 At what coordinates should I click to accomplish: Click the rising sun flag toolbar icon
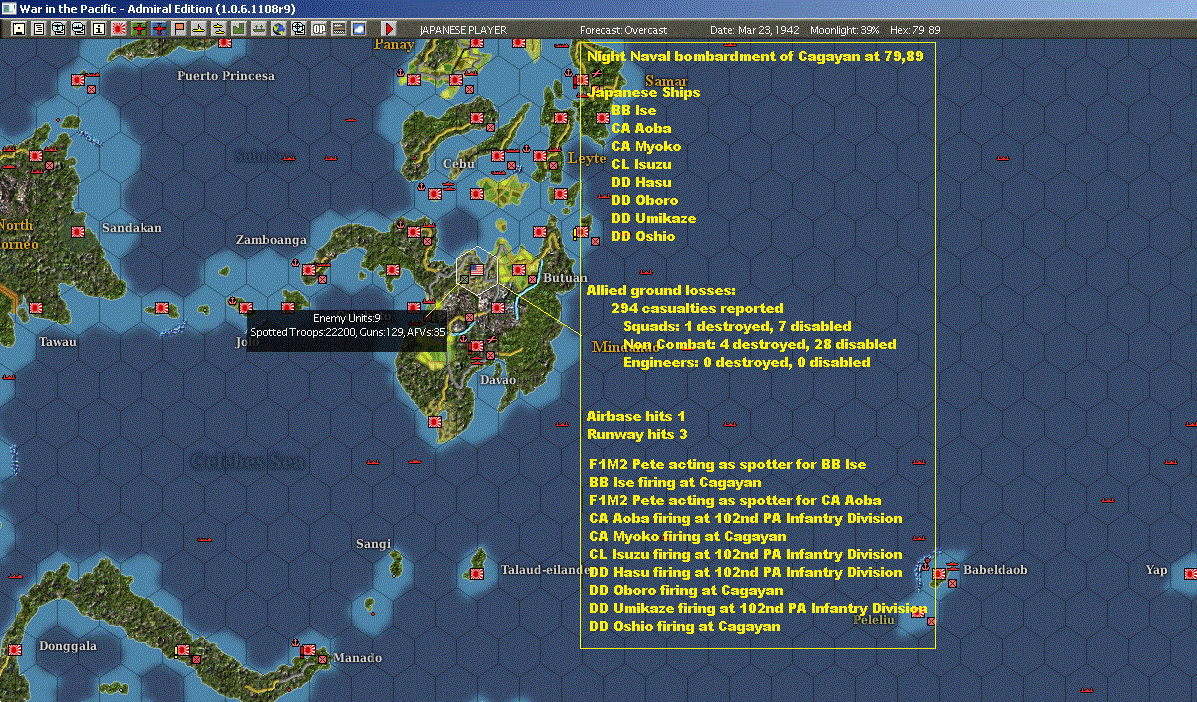point(118,29)
